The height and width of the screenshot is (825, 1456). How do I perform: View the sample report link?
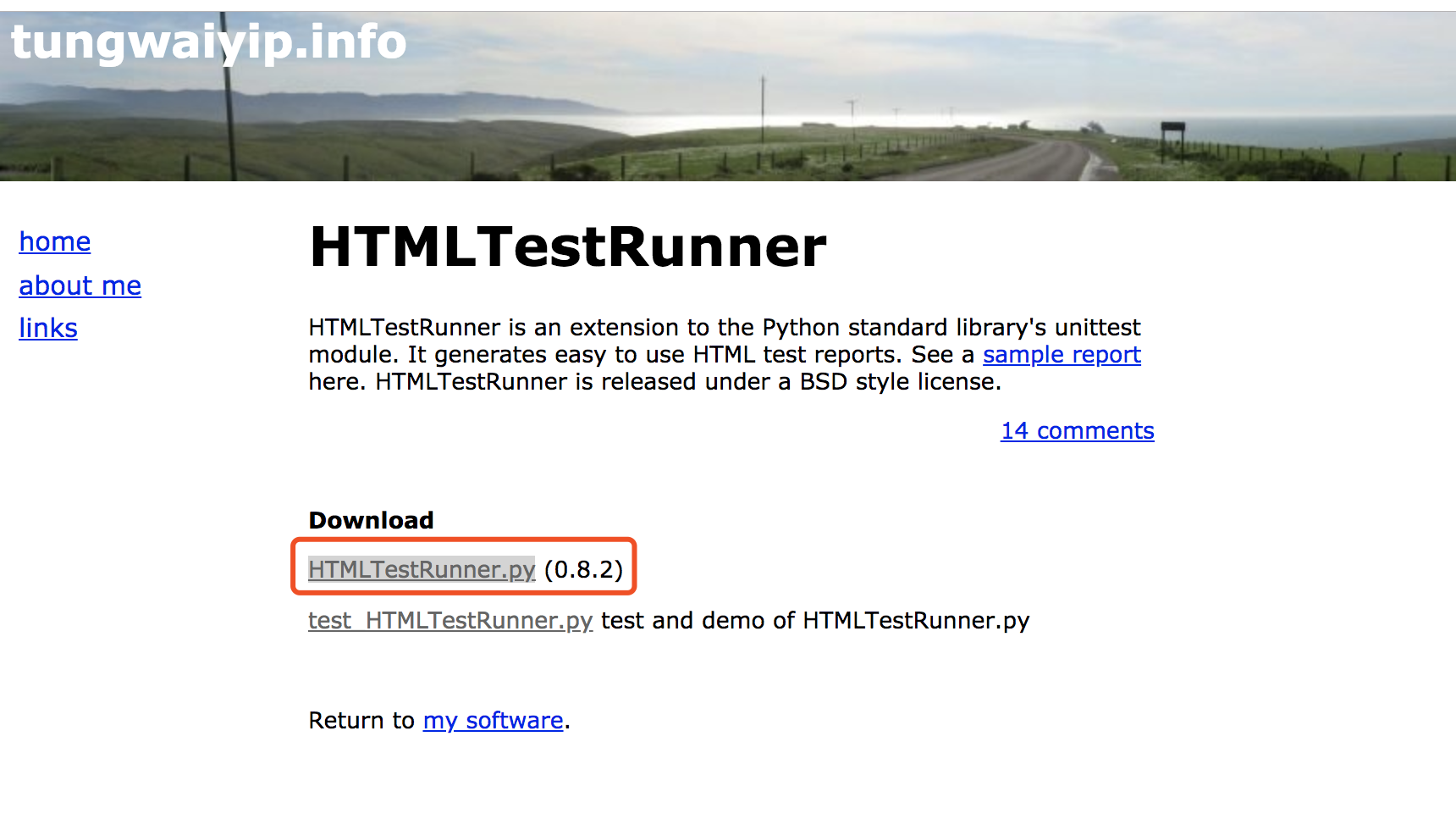[1062, 355]
